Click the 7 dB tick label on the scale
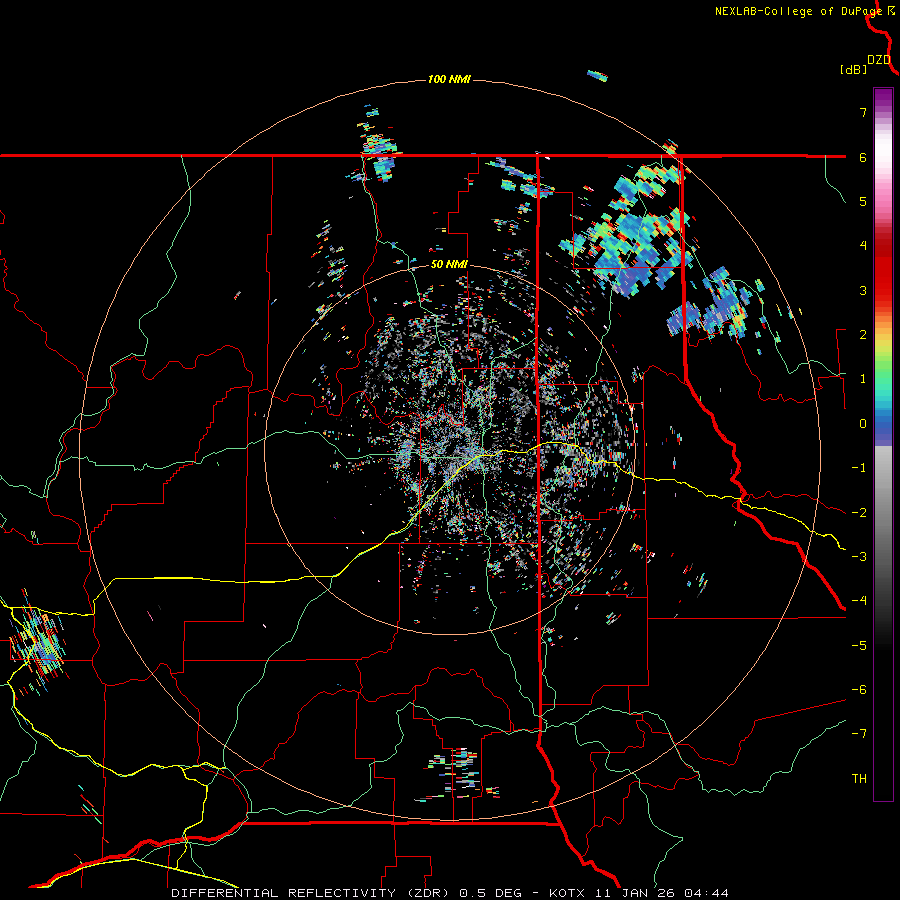900x900 pixels. tap(863, 112)
